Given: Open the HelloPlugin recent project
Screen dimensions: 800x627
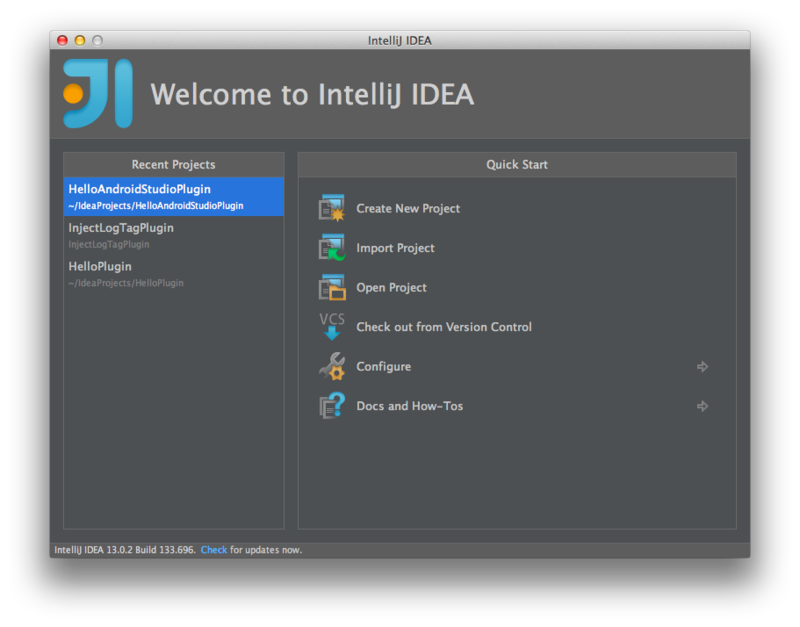Looking at the screenshot, I should coord(173,274).
